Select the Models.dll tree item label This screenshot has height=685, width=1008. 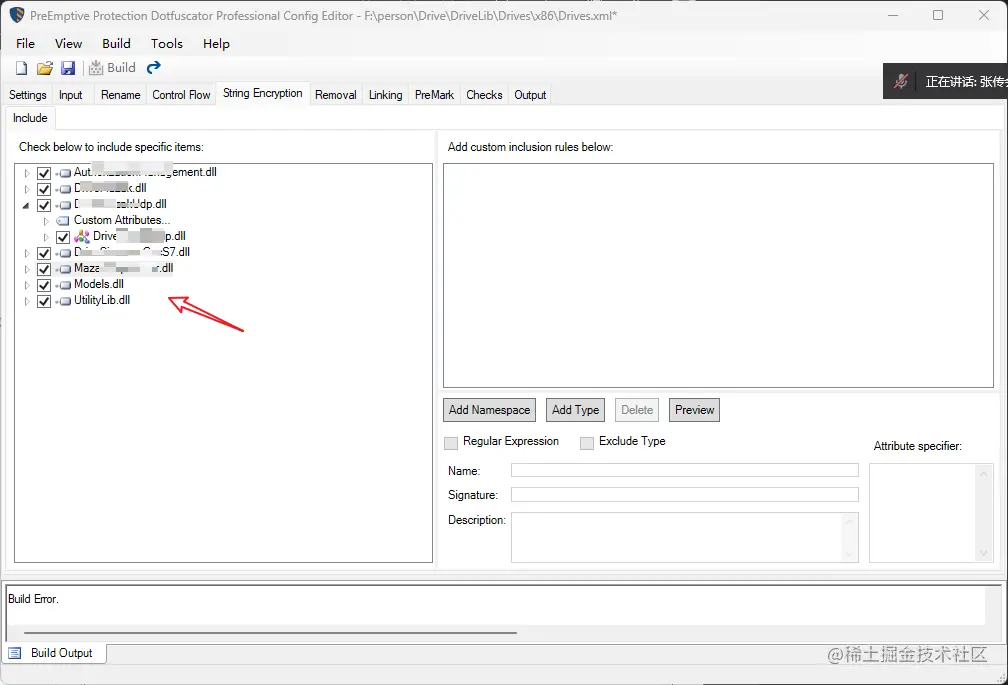point(98,284)
